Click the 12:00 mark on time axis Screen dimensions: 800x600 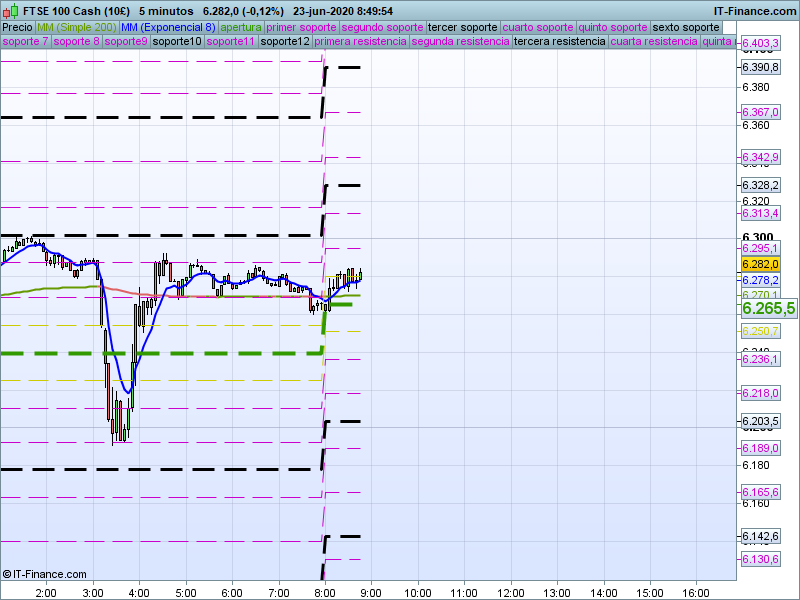click(x=511, y=593)
